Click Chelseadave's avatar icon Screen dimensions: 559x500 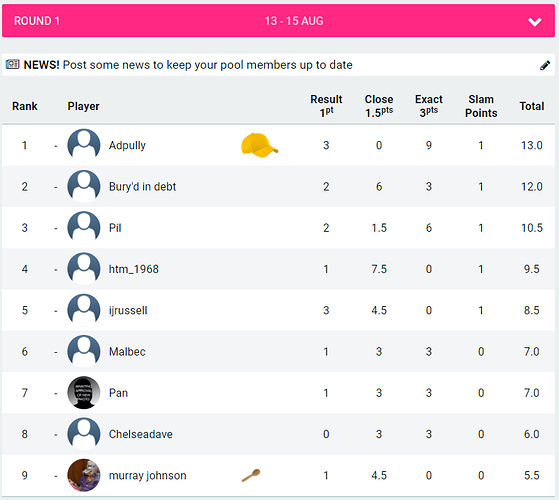[84, 434]
